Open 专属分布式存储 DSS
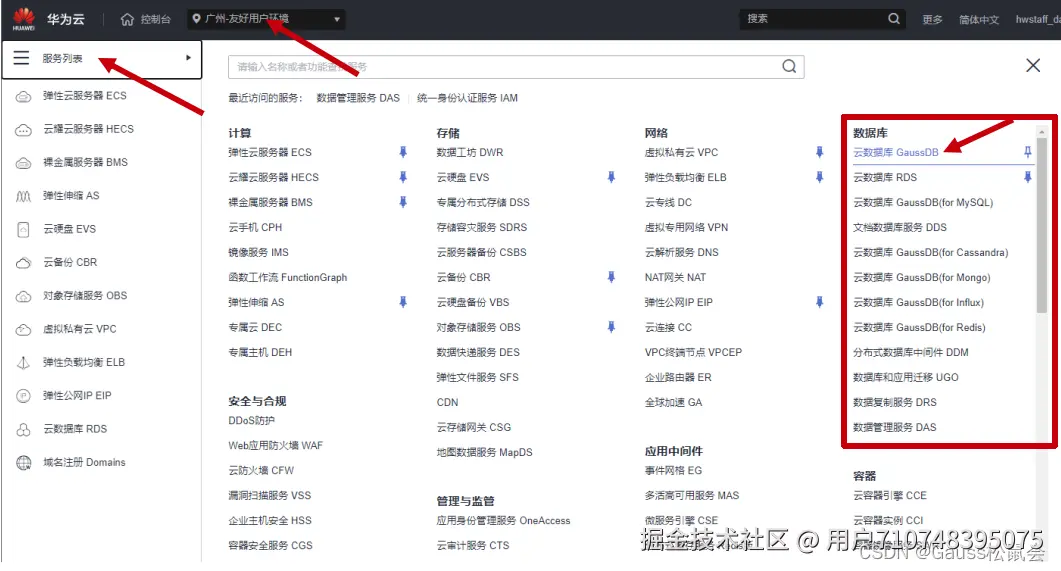The width and height of the screenshot is (1061, 571). pyautogui.click(x=483, y=202)
